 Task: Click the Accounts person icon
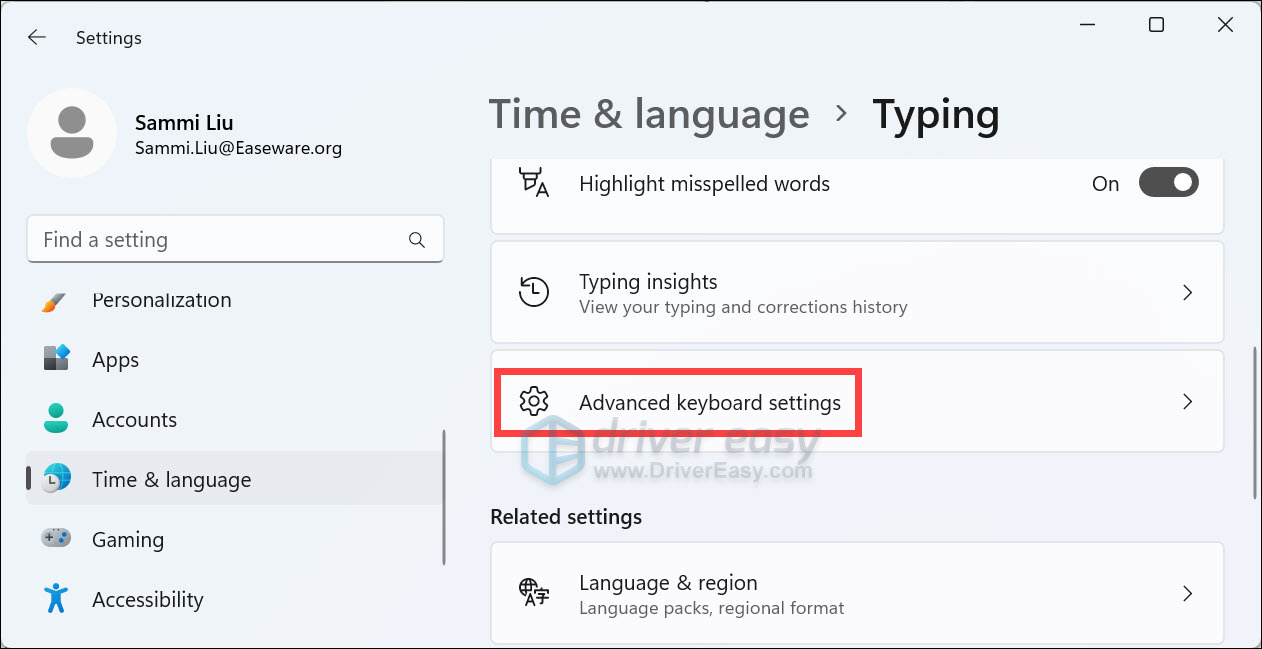[56, 419]
